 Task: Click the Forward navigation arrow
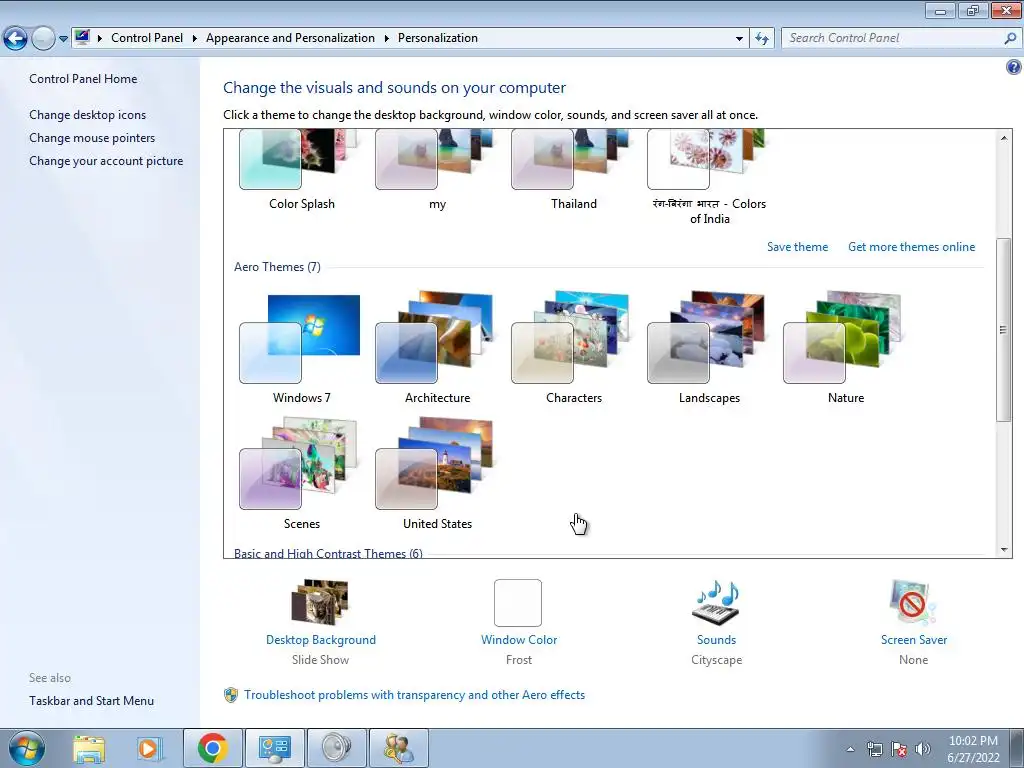point(43,39)
